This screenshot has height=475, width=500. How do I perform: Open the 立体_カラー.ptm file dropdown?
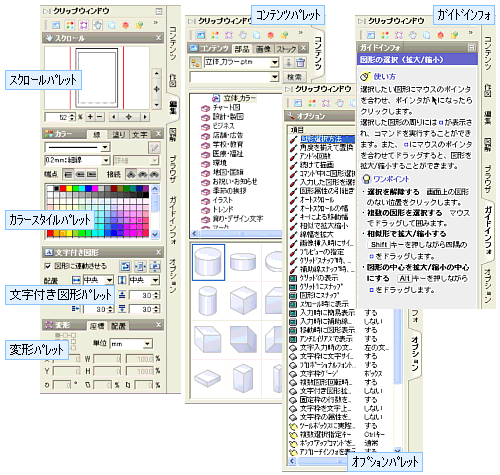[274, 62]
